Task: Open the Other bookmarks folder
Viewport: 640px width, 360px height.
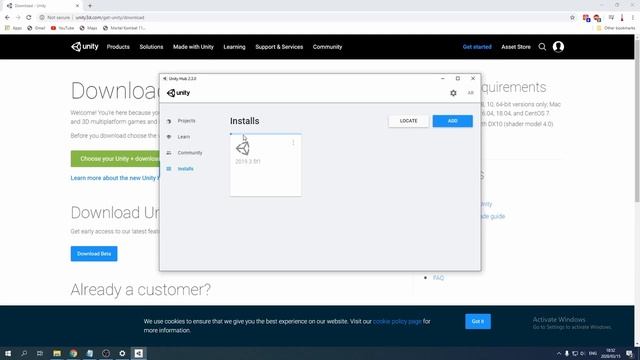Action: point(616,28)
